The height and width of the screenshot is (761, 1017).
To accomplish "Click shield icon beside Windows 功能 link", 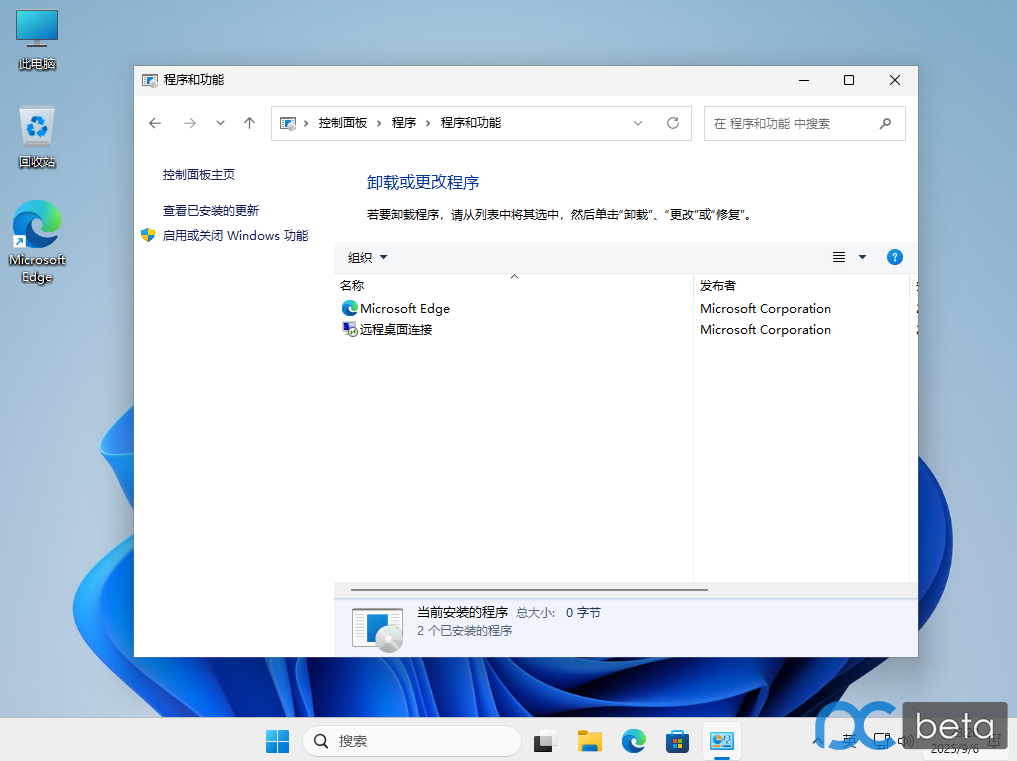I will (148, 235).
